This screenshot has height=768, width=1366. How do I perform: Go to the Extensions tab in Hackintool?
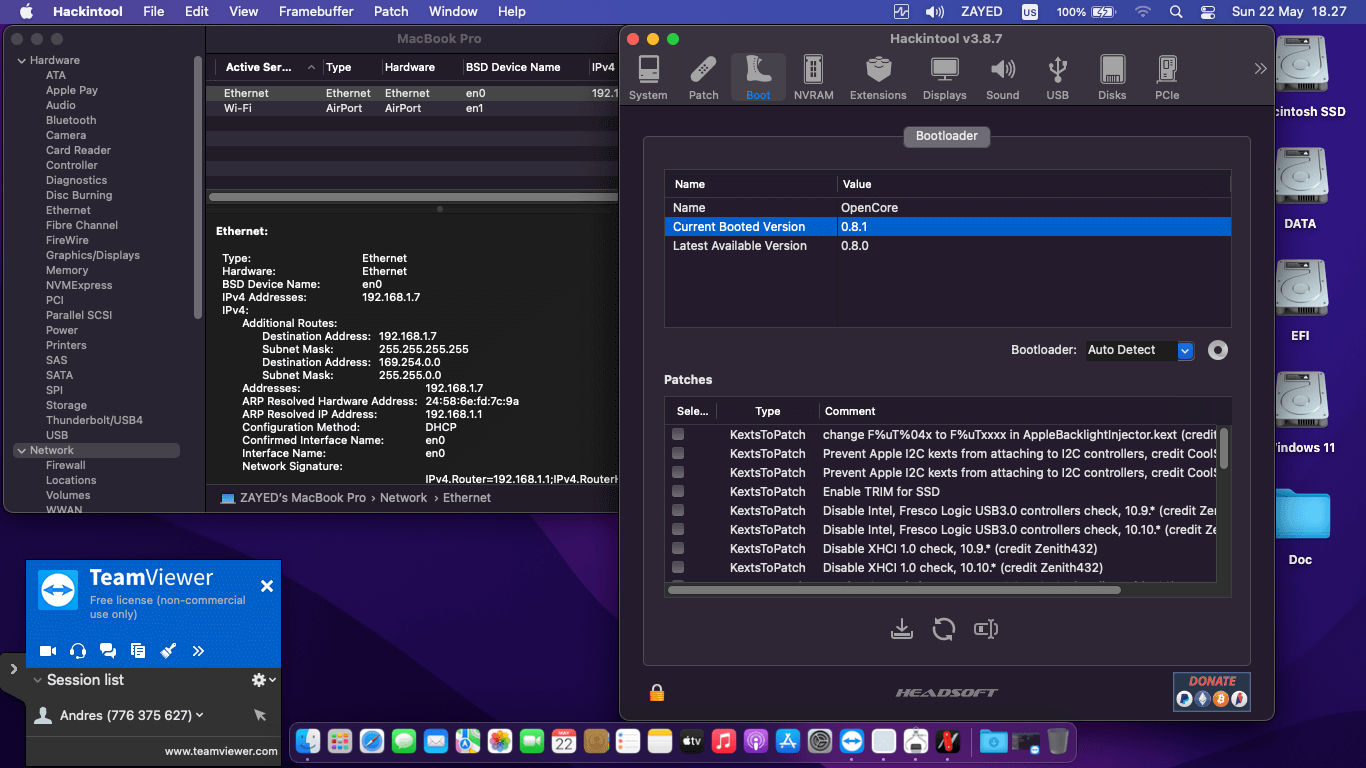(878, 78)
